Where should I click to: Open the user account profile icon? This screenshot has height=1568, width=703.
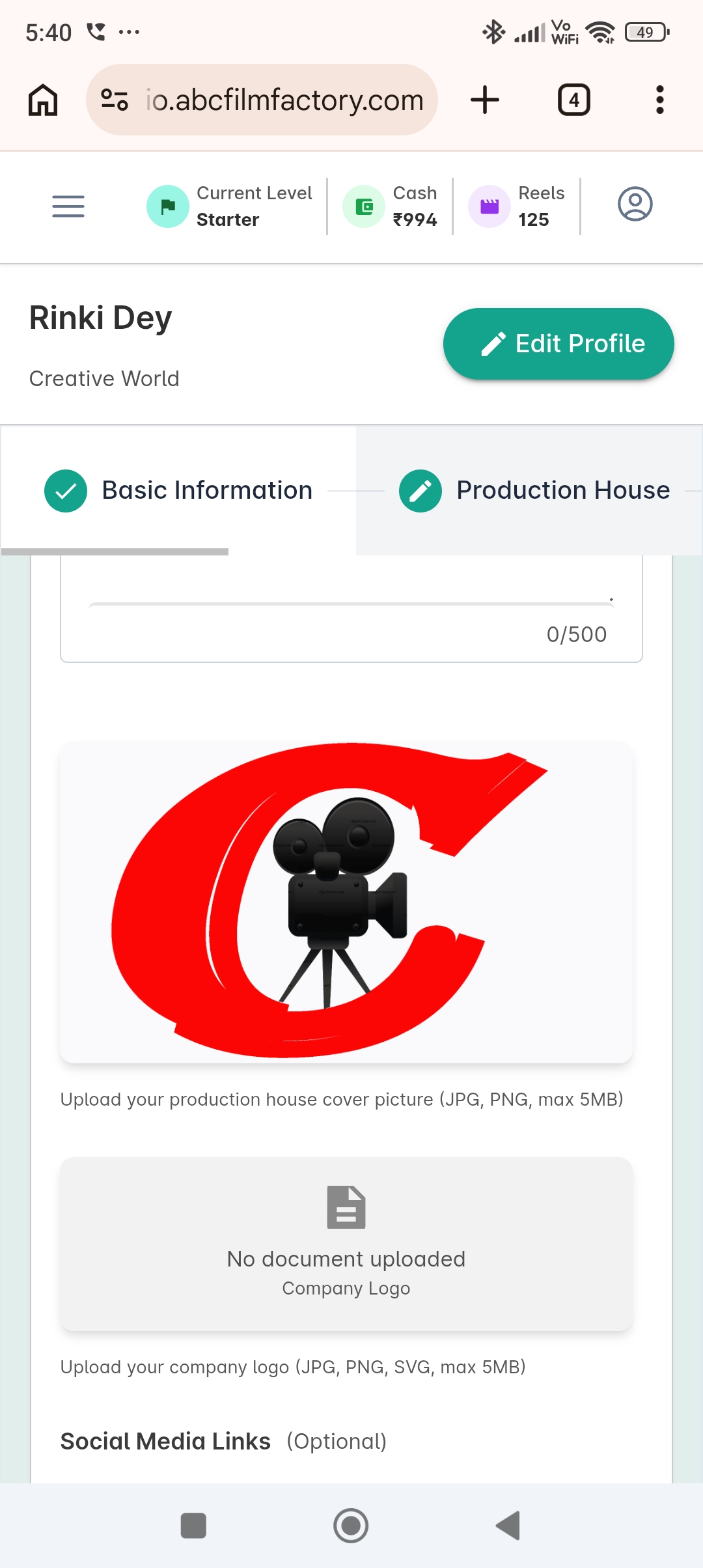635,204
